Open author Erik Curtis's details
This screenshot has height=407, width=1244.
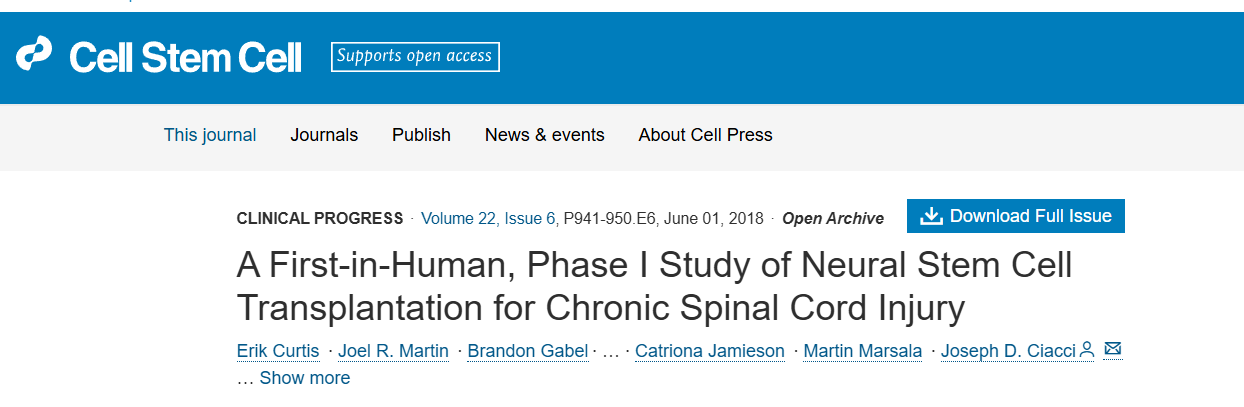click(278, 351)
